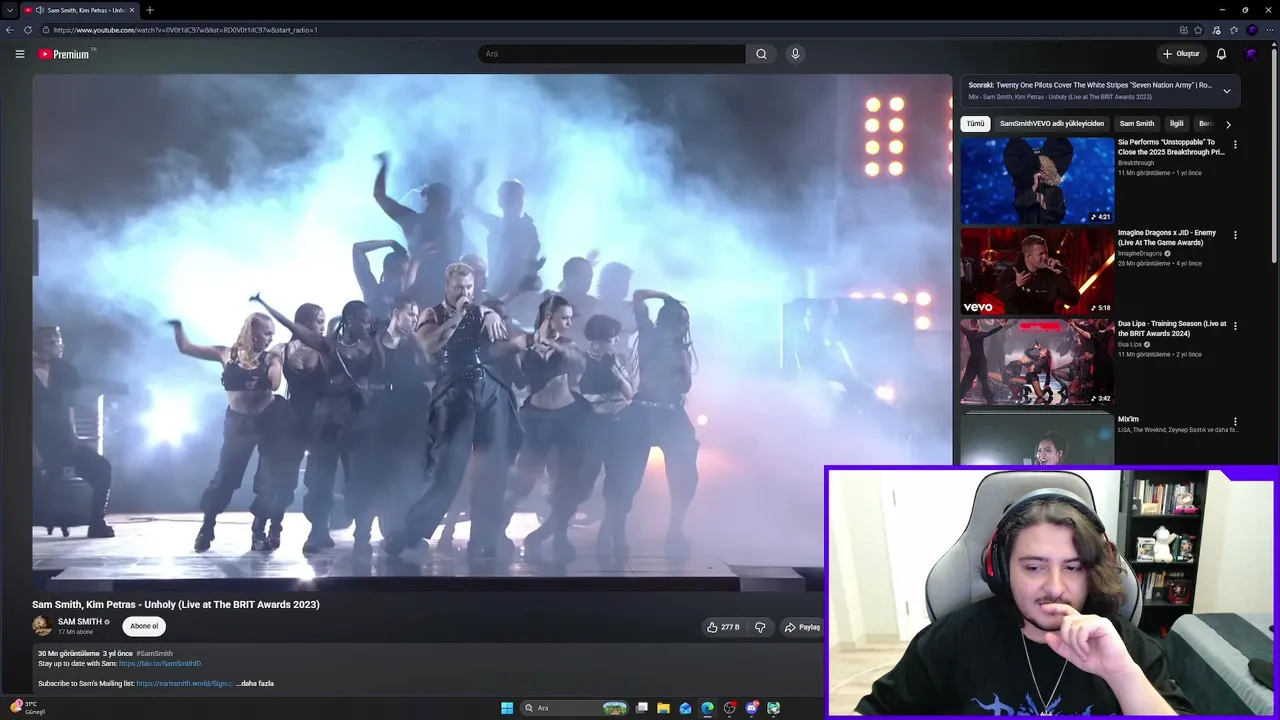Bookmark this page with star icon

[x=1198, y=30]
